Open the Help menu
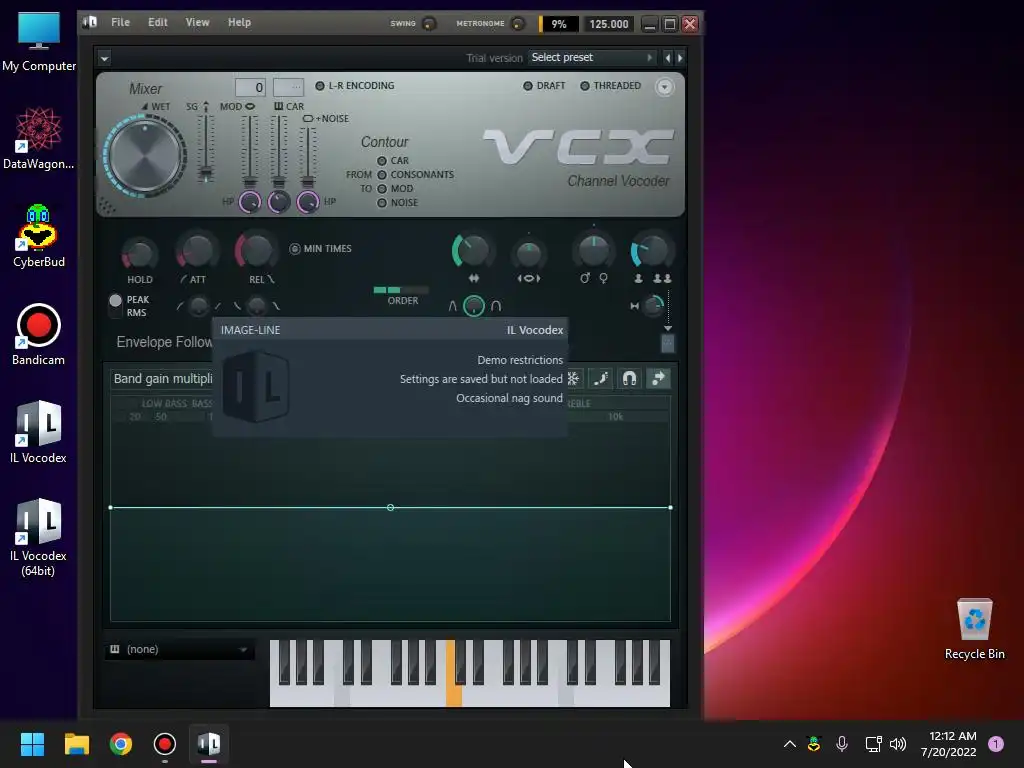Screen dimensions: 1024x768 pos(239,22)
